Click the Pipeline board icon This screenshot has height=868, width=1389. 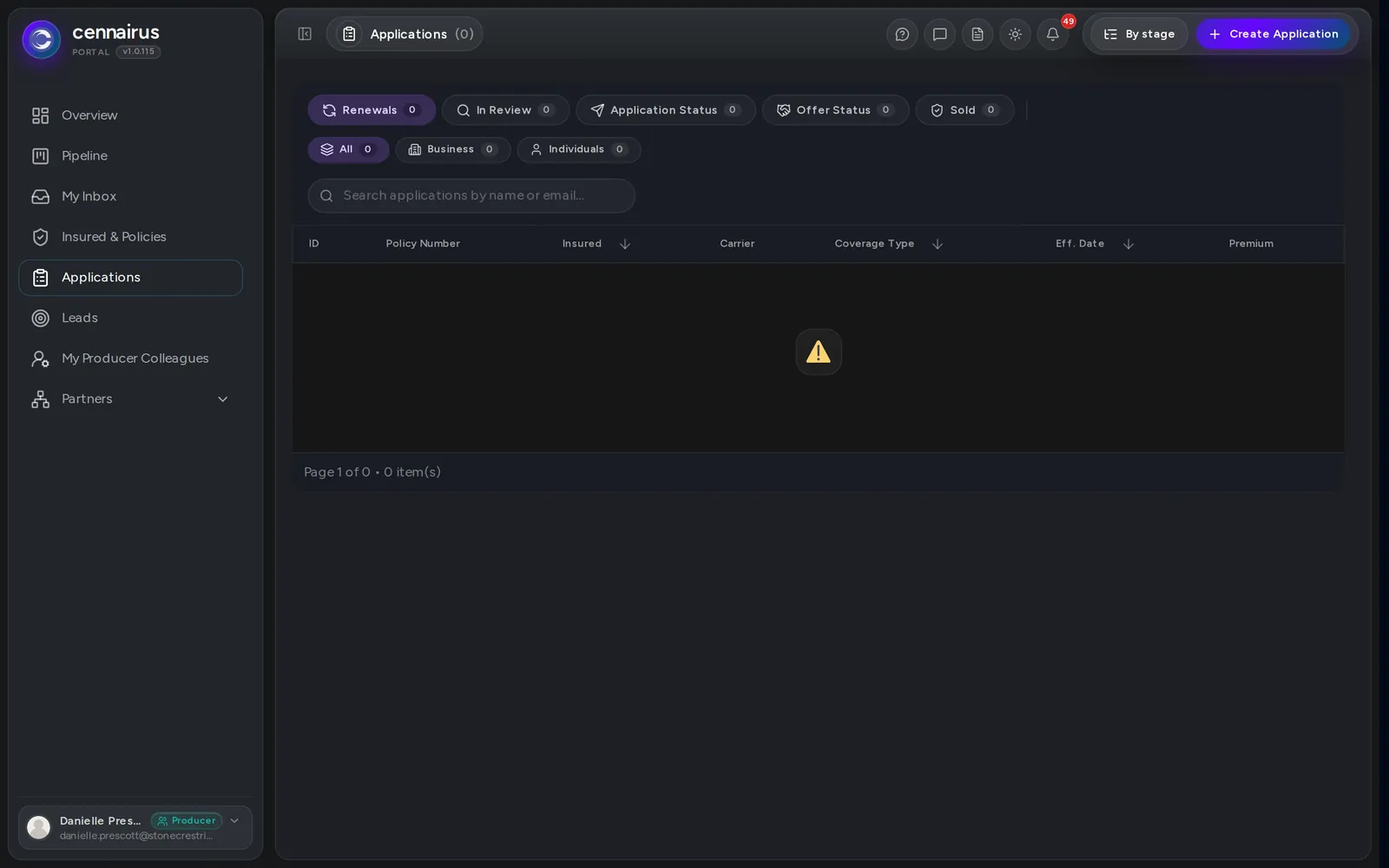tap(40, 156)
